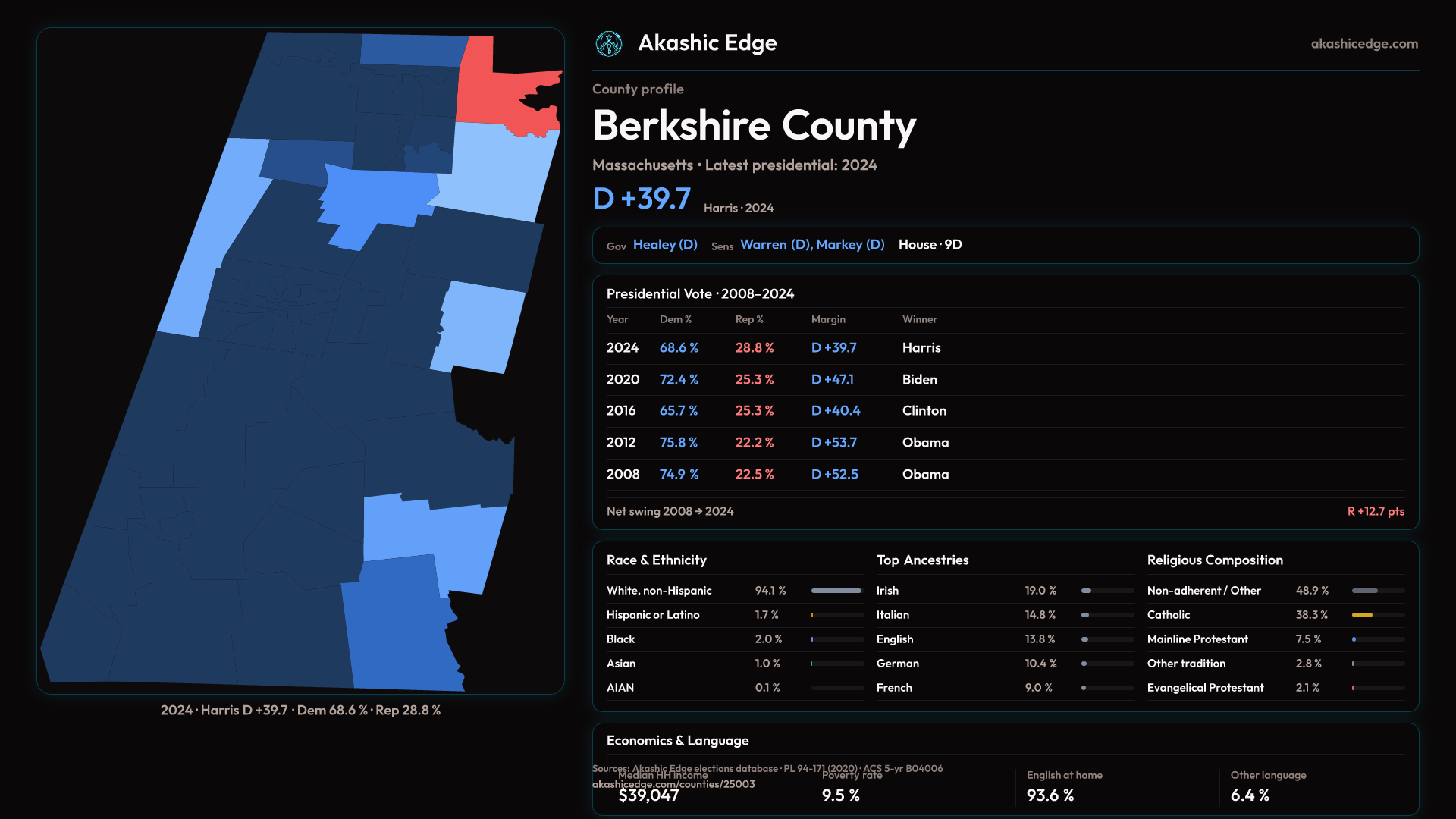Select Governor Healey (D) link
The height and width of the screenshot is (819, 1456).
[665, 245]
